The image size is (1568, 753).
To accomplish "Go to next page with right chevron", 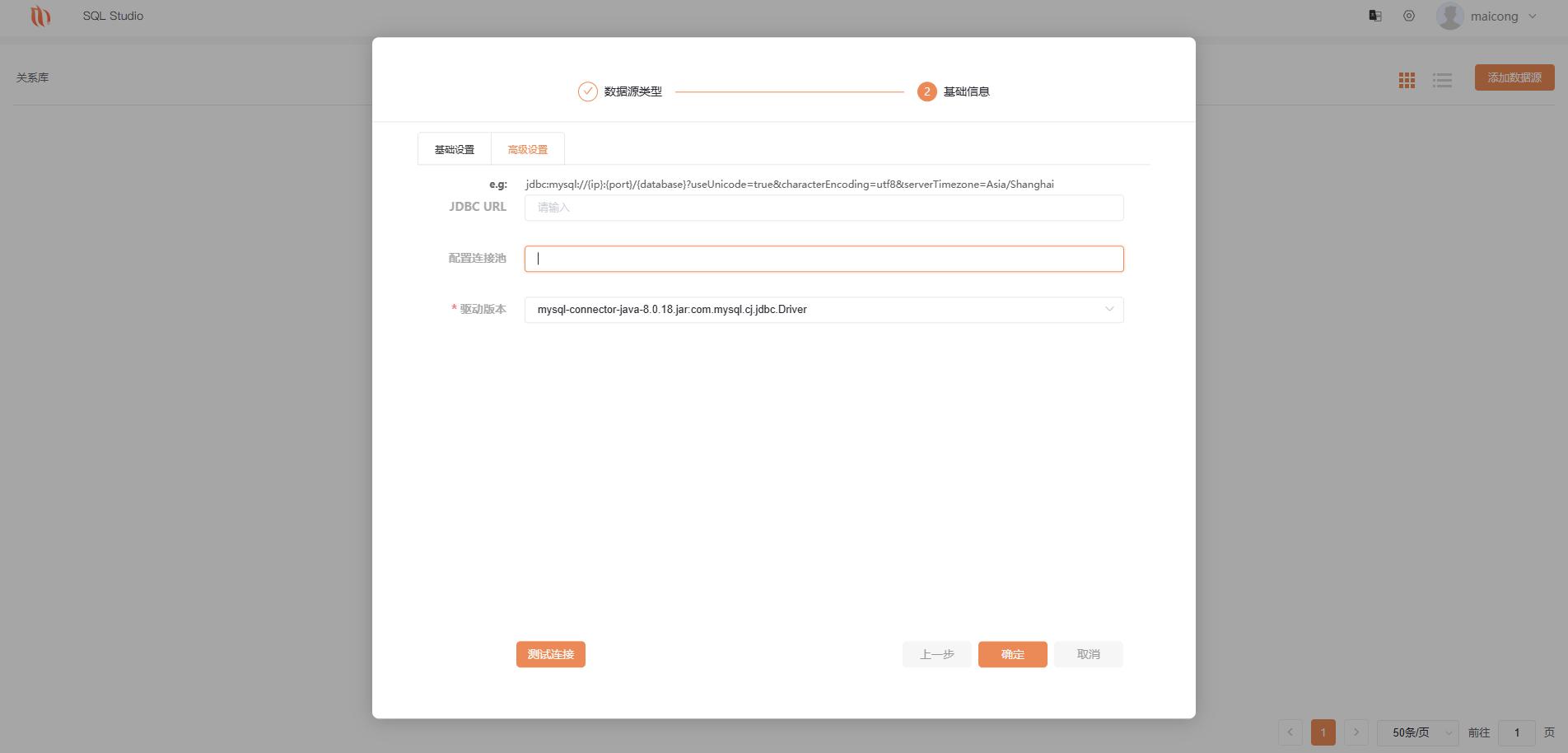I will pyautogui.click(x=1356, y=732).
